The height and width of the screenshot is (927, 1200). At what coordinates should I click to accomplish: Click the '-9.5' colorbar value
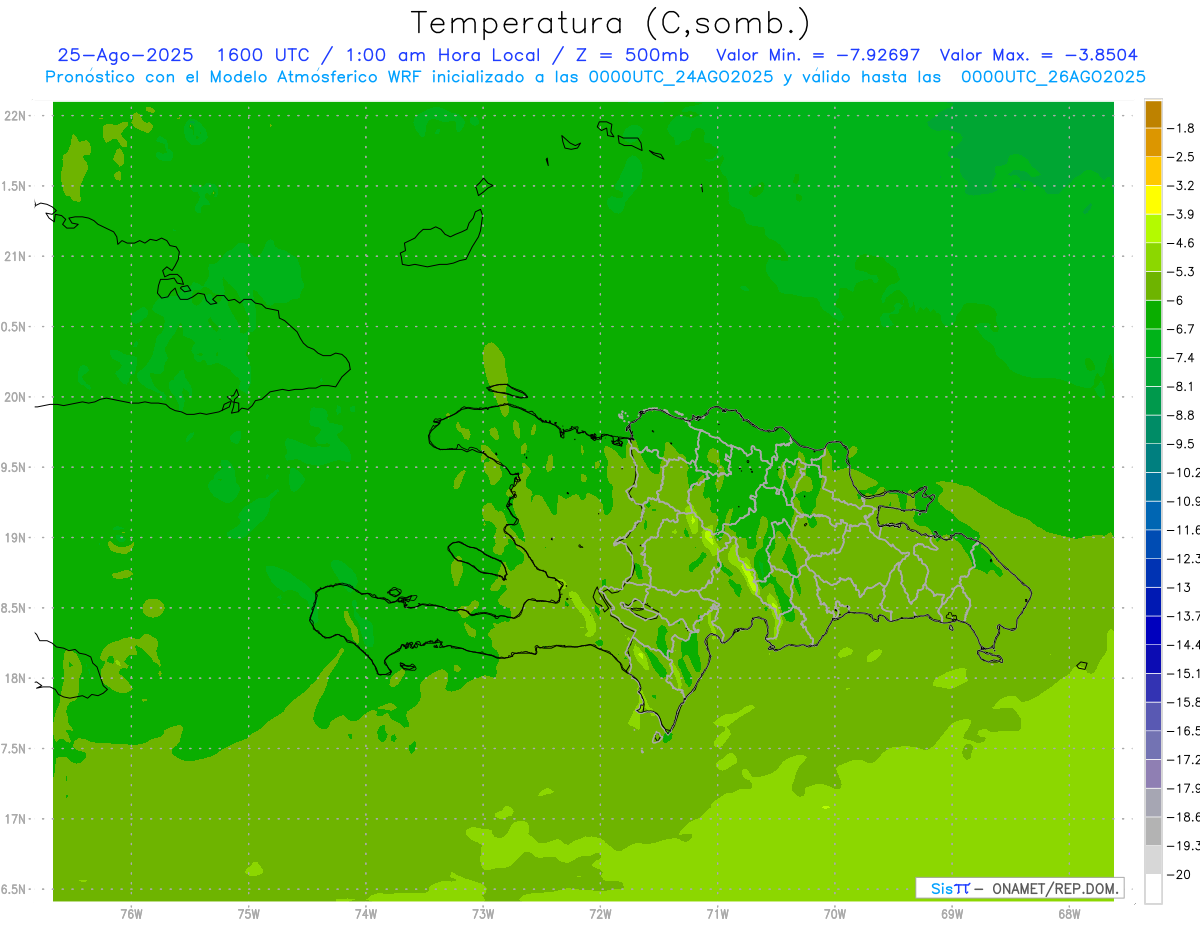(1182, 443)
